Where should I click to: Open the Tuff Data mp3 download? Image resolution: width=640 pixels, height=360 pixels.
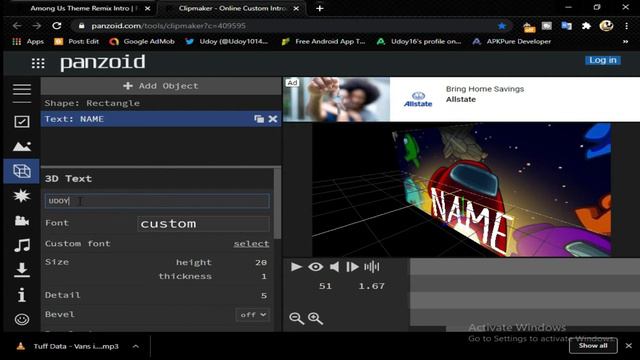pyautogui.click(x=68, y=346)
